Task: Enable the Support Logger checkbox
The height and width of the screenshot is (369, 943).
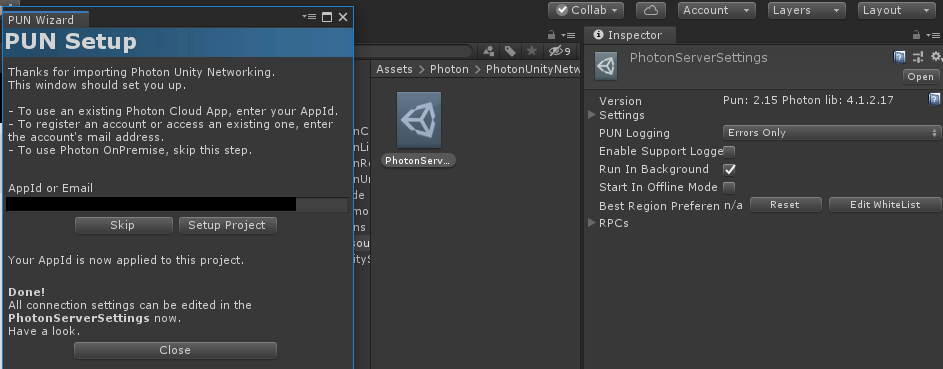Action: tap(729, 151)
